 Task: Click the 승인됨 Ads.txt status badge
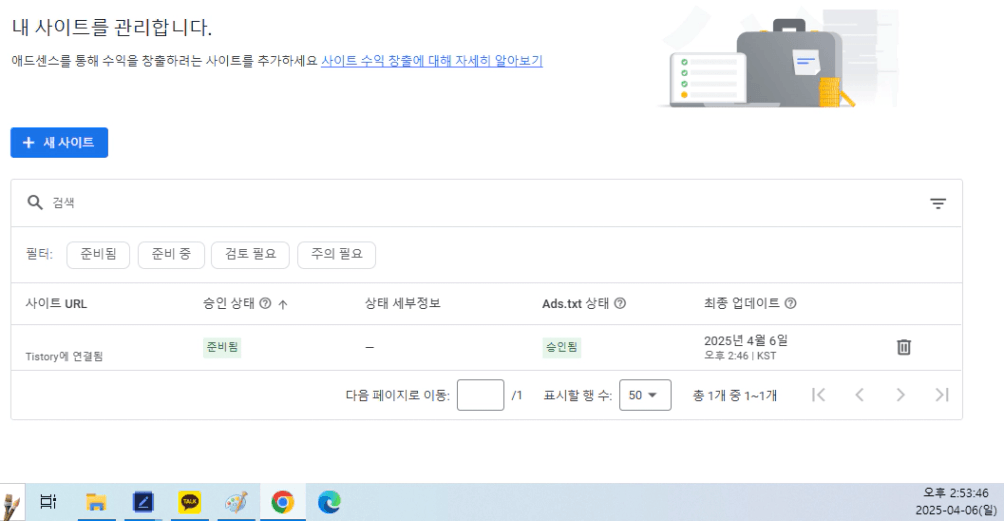(562, 347)
